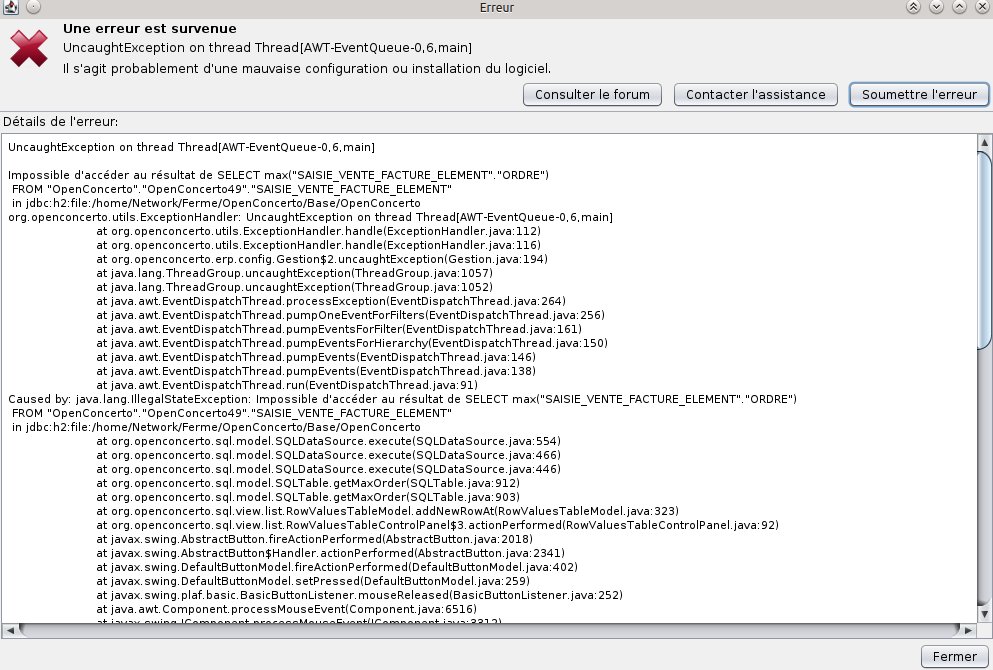Click the red X error icon

click(x=29, y=48)
